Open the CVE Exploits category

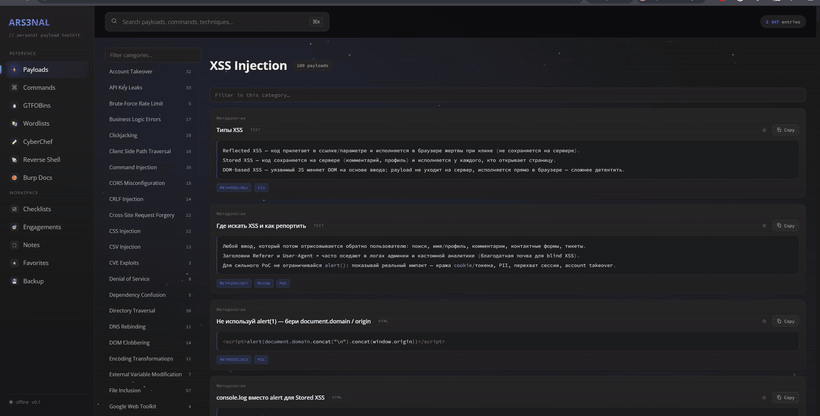tap(150, 263)
